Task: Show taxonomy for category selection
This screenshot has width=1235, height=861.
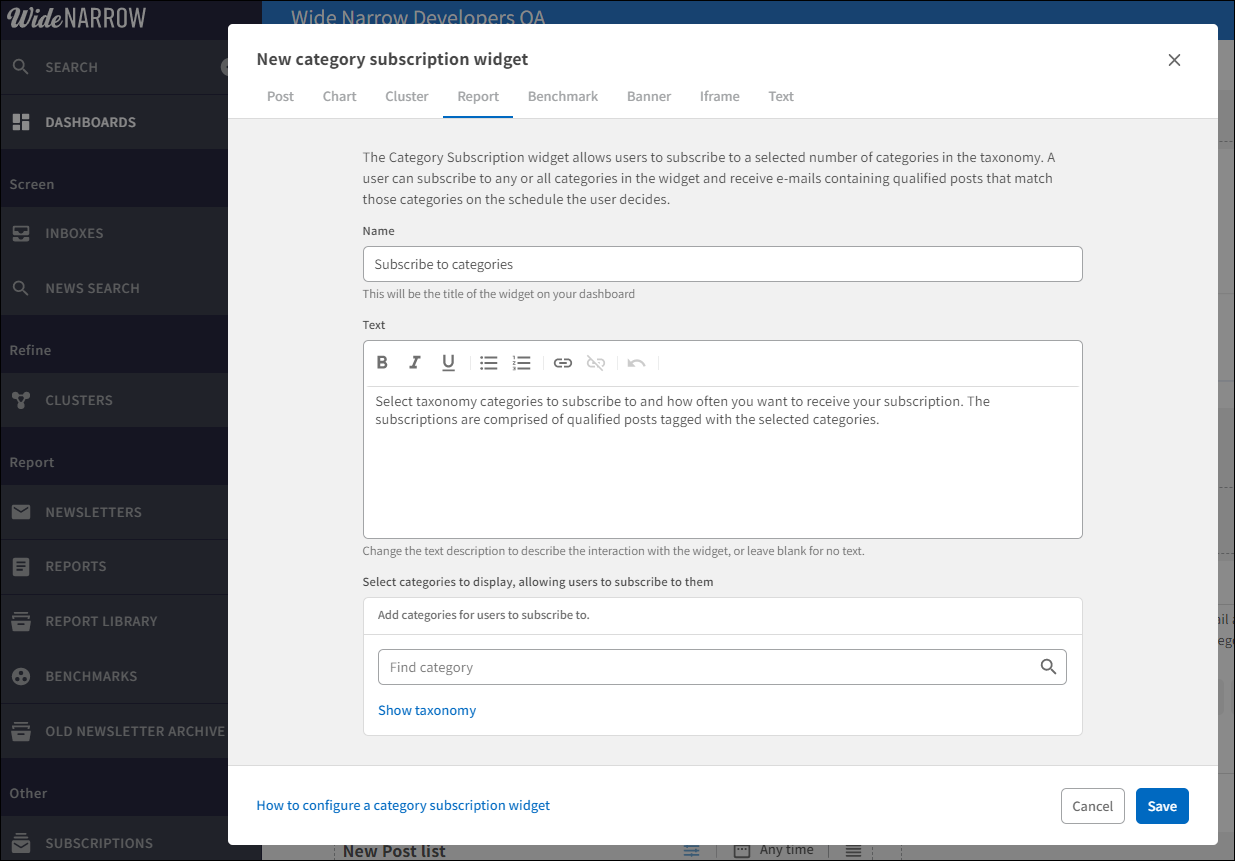Action: [427, 710]
